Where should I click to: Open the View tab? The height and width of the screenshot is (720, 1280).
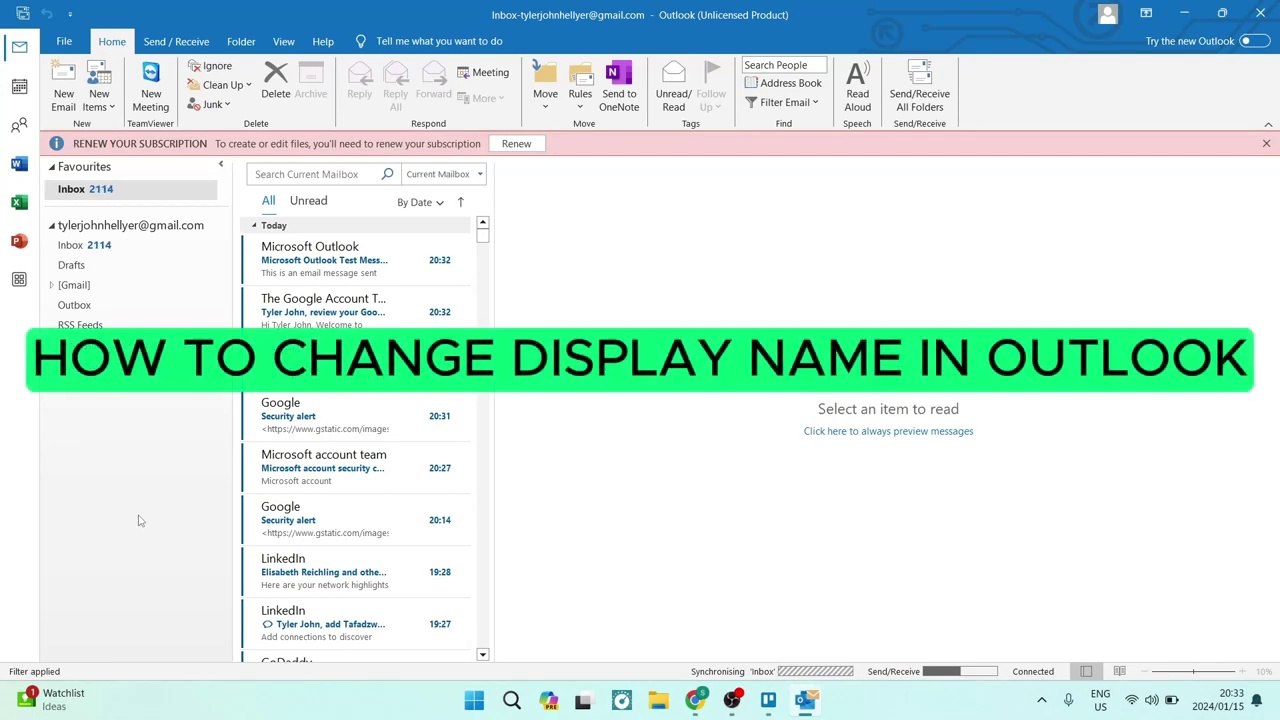pyautogui.click(x=284, y=41)
